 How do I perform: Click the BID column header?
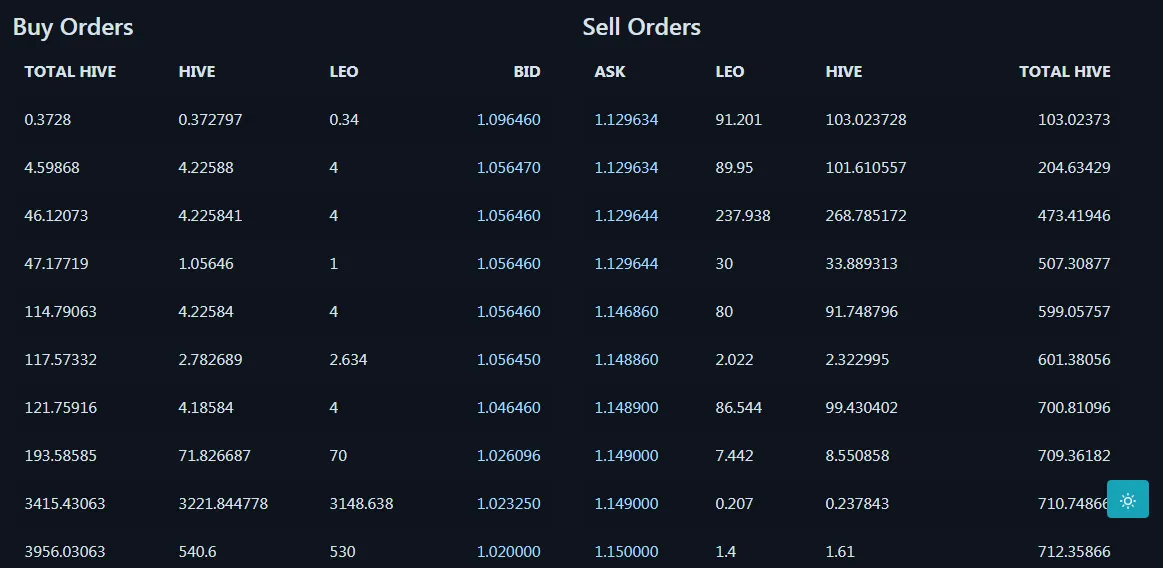pos(527,72)
